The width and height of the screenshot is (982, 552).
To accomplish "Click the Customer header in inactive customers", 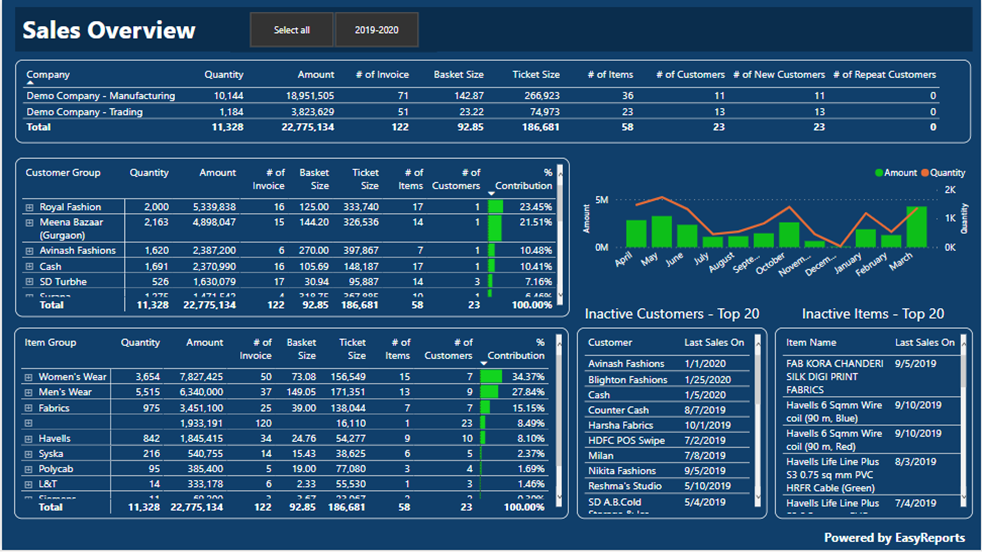I will (610, 343).
